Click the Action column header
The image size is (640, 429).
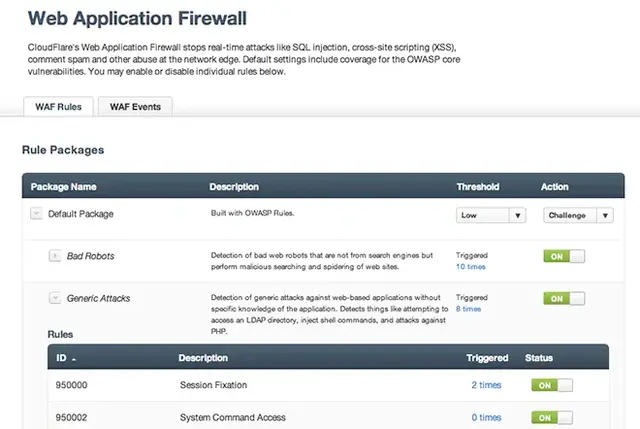click(555, 187)
